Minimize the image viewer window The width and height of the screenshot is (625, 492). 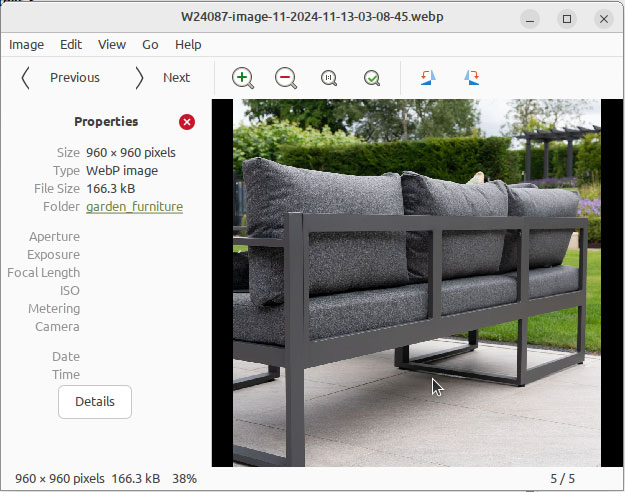pyautogui.click(x=531, y=19)
